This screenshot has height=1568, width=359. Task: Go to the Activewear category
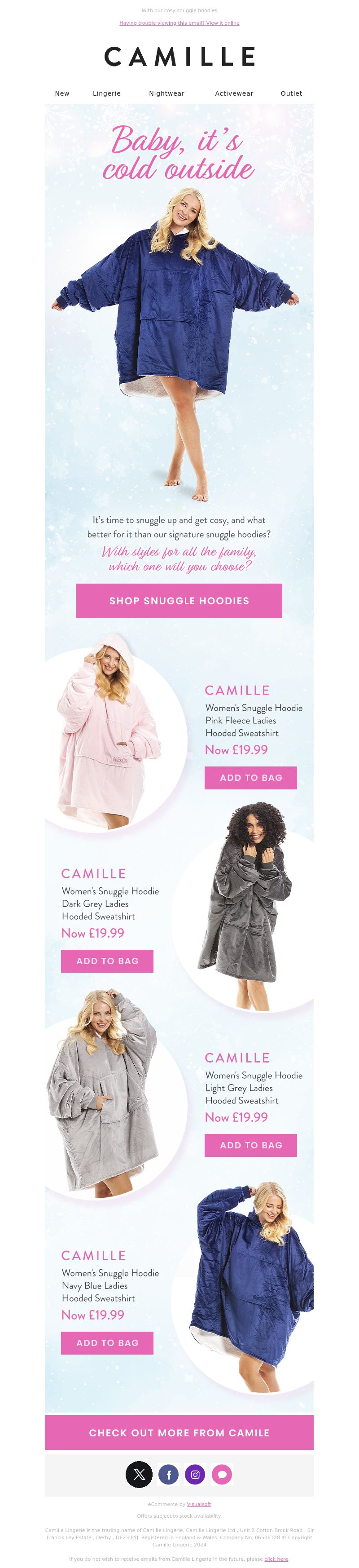pyautogui.click(x=234, y=93)
